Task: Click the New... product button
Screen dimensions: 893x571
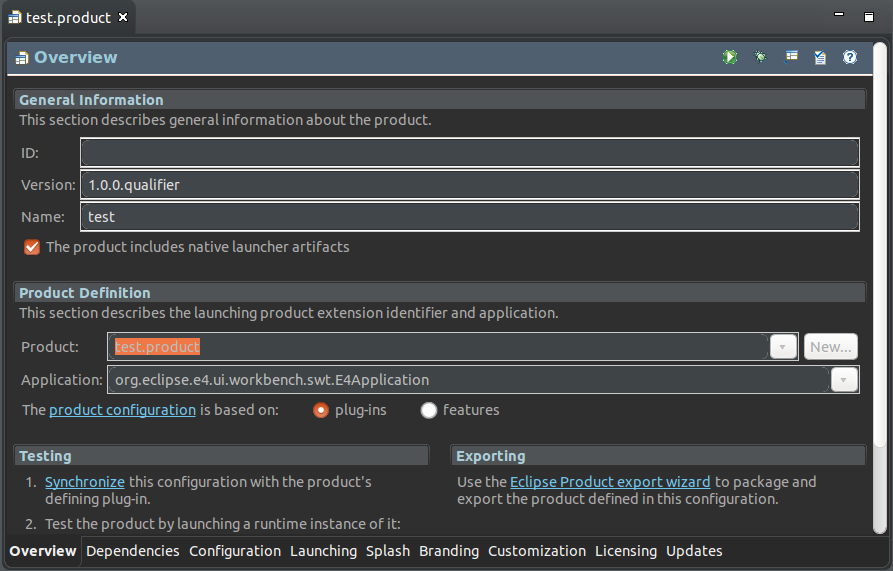Action: (830, 347)
